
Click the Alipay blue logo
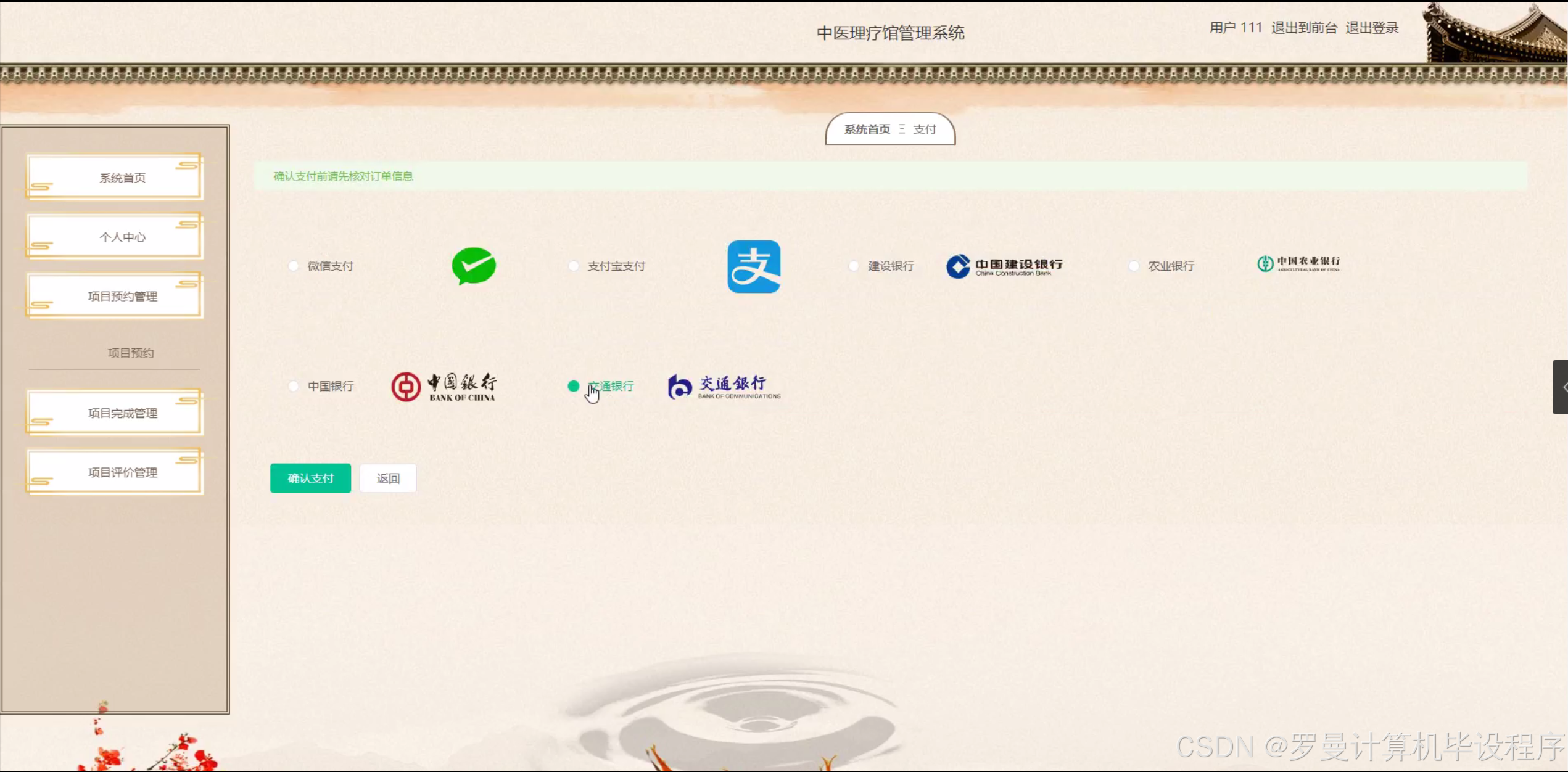(753, 266)
